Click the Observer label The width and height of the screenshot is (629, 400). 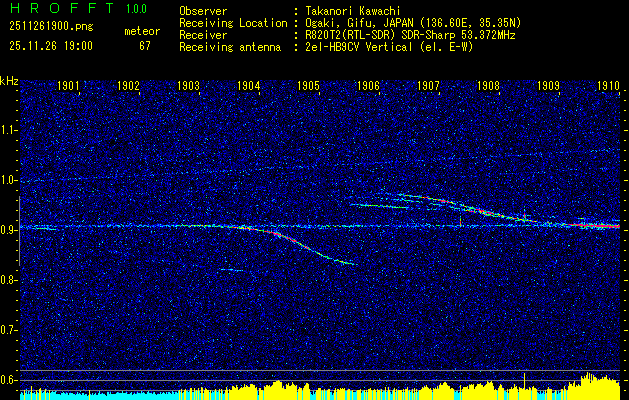click(203, 11)
